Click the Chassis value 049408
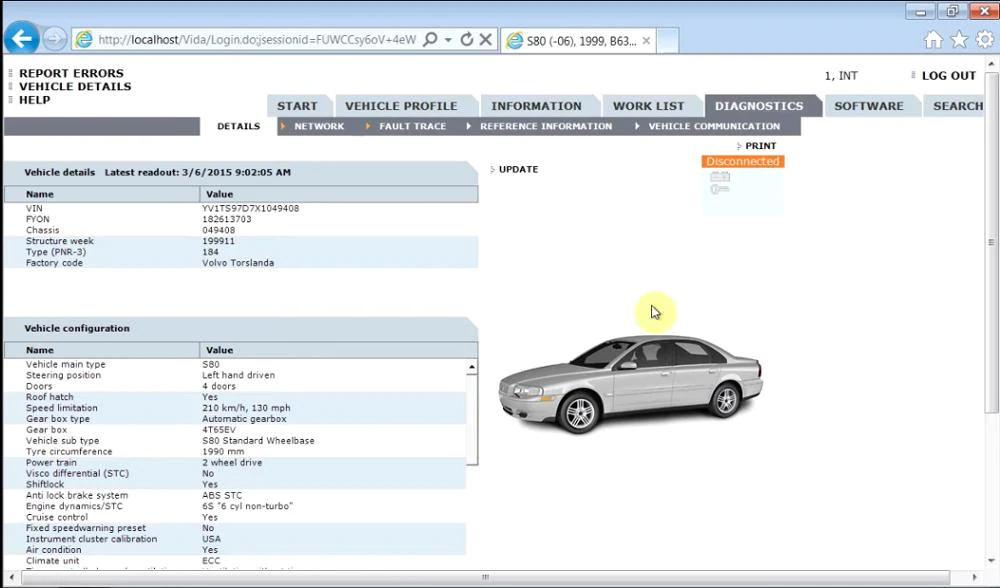The image size is (1000, 588). pyautogui.click(x=218, y=230)
